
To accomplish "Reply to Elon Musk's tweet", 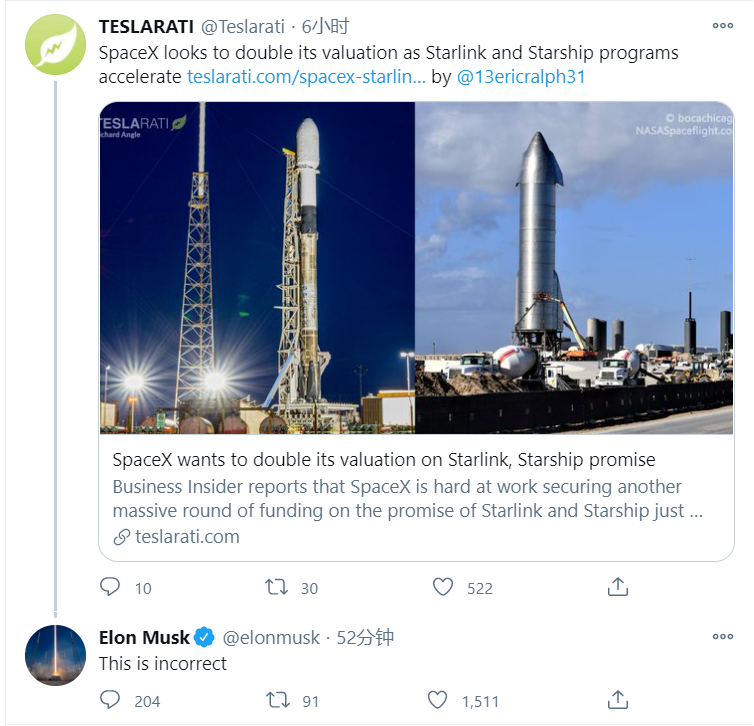I will [x=110, y=700].
